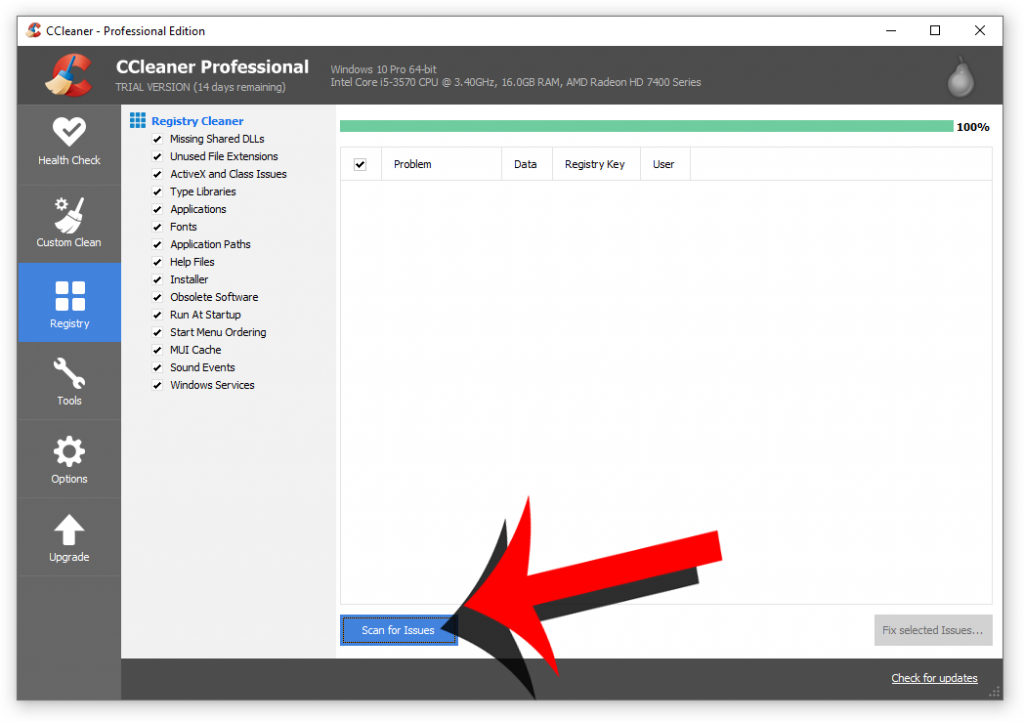1024x722 pixels.
Task: Click the Intel Core i5-3570 hardware info line
Action: tap(515, 82)
